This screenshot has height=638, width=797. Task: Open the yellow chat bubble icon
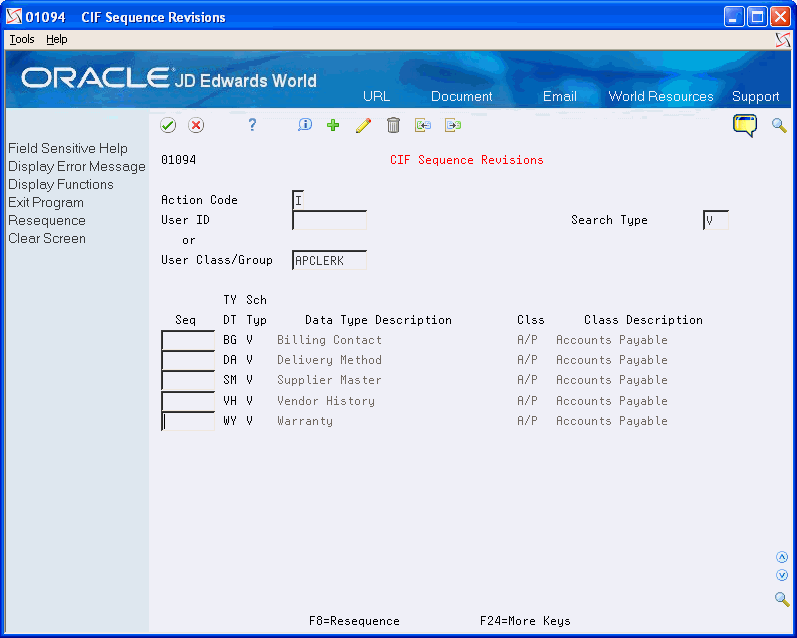745,125
